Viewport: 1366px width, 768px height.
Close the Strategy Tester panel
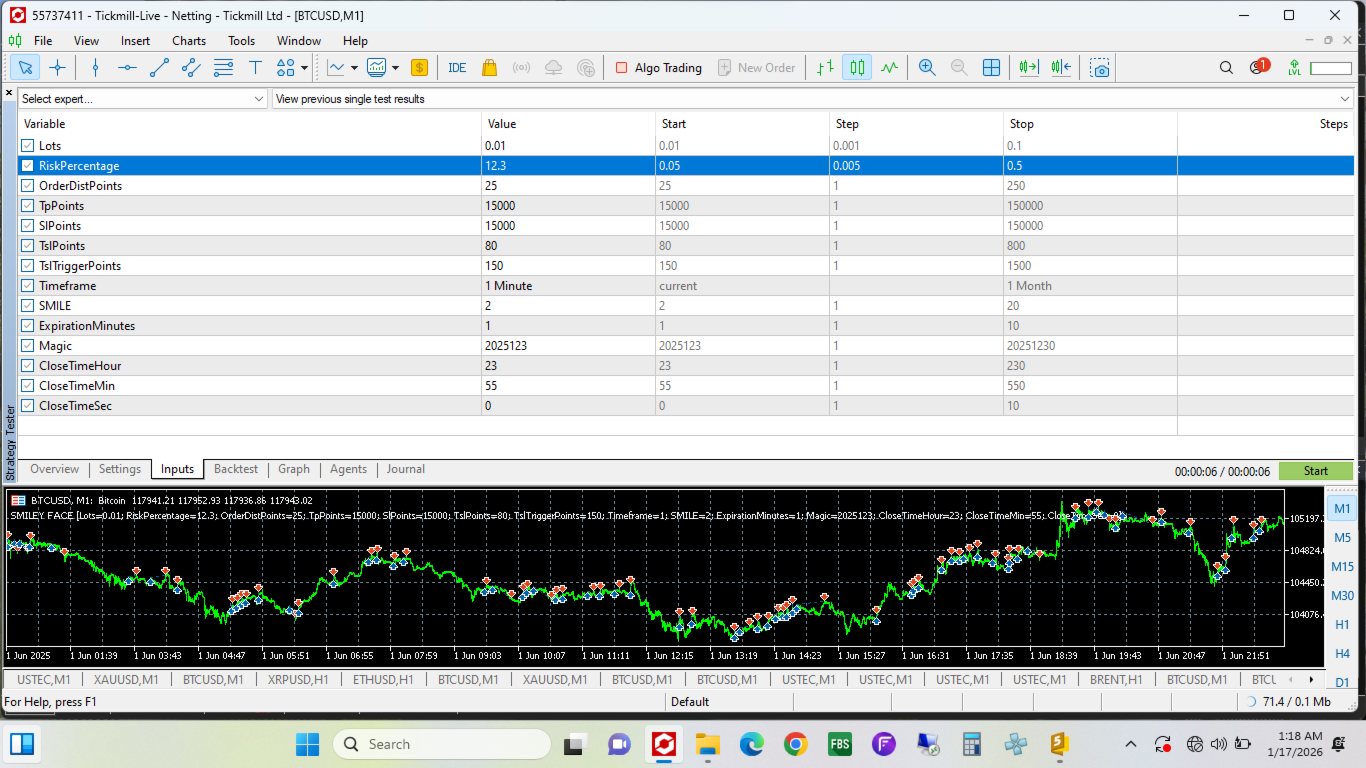(x=9, y=93)
